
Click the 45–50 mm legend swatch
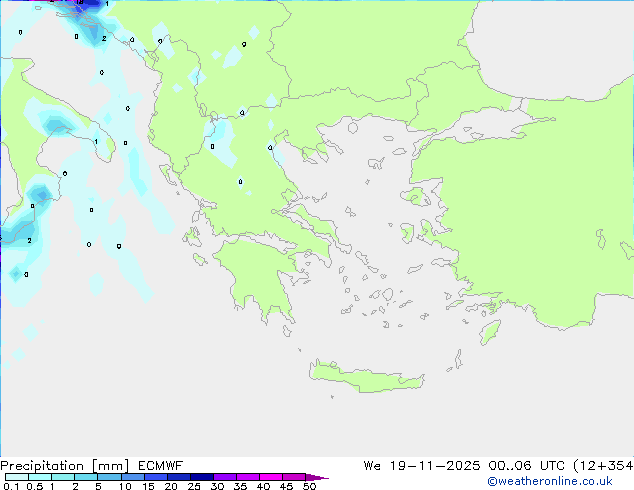pos(294,477)
